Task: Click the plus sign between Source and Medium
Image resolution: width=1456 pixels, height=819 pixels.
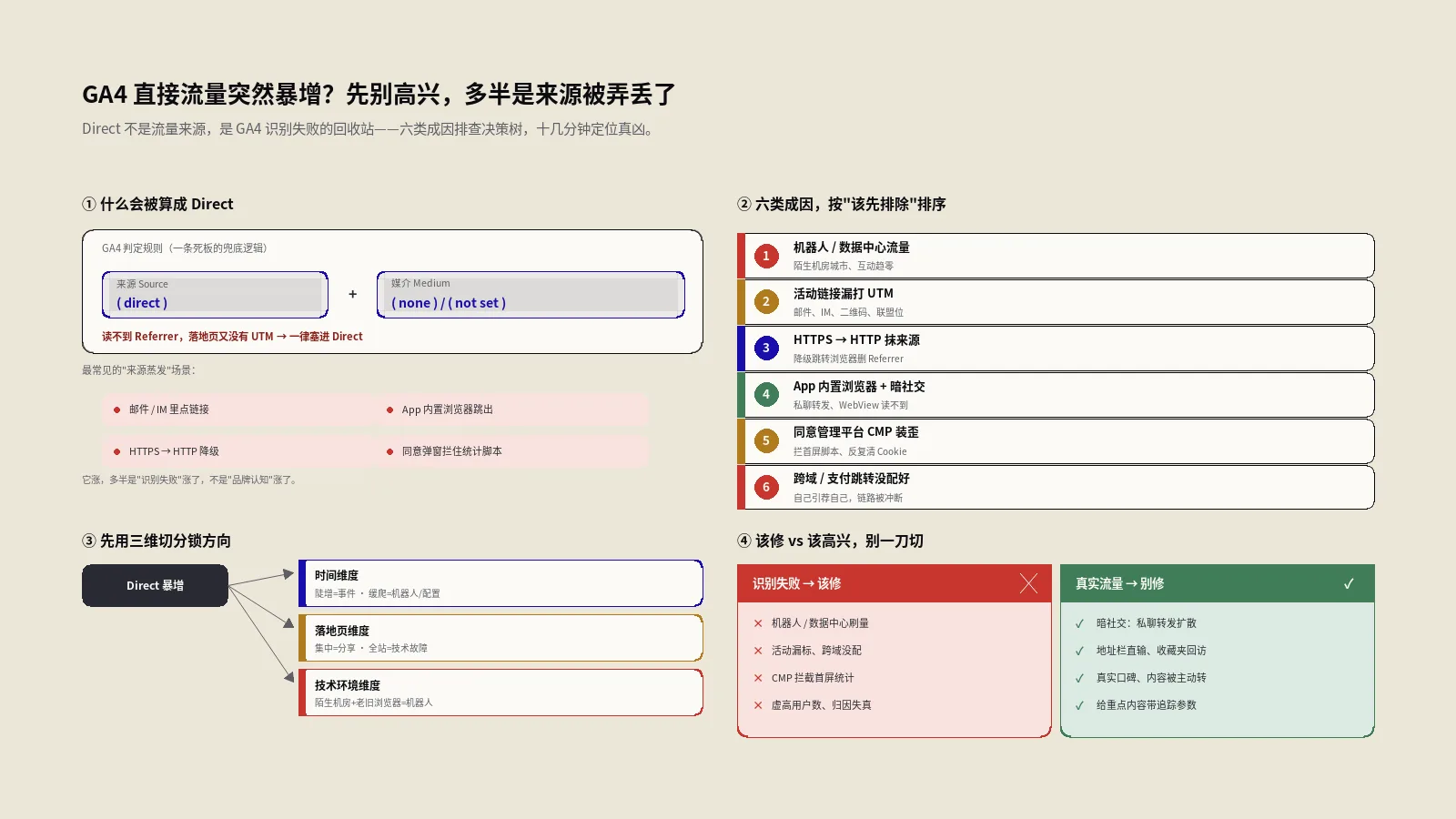Action: coord(352,294)
